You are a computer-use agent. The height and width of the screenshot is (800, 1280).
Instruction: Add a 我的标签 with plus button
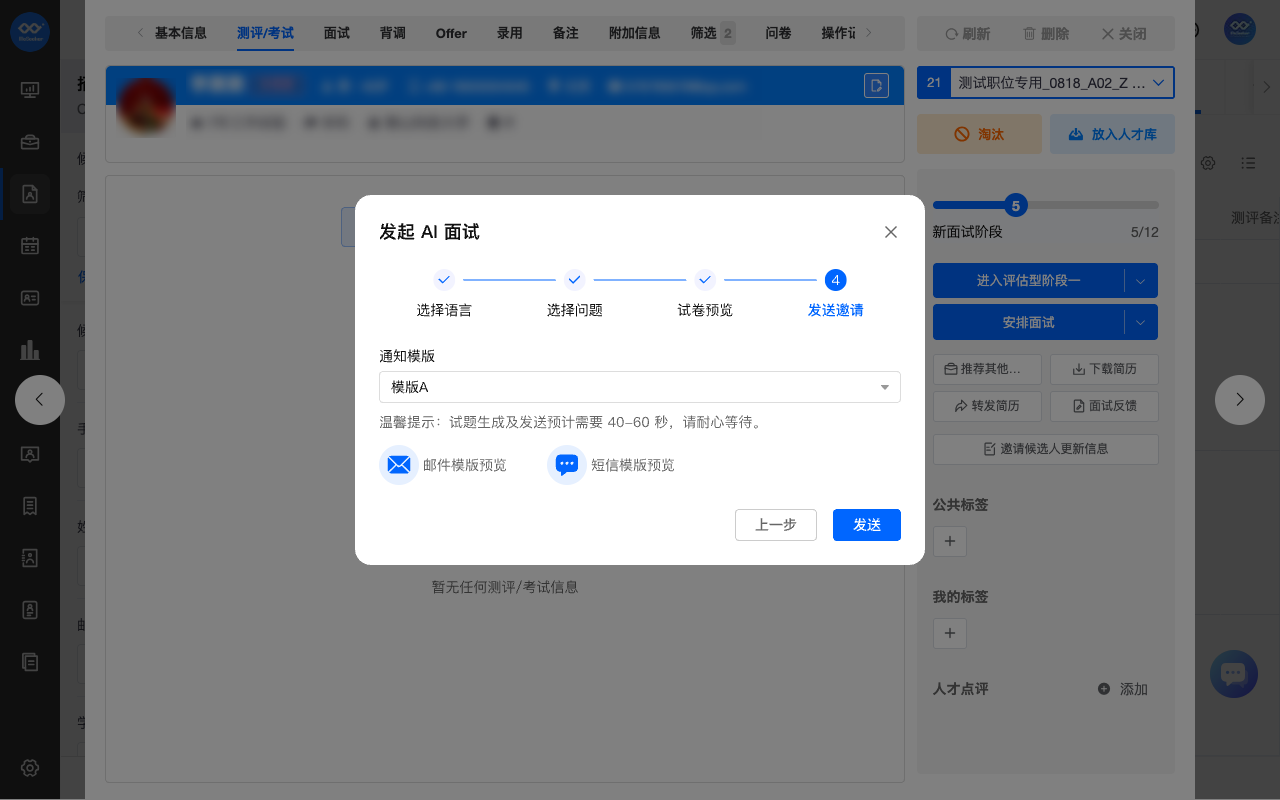[x=950, y=633]
